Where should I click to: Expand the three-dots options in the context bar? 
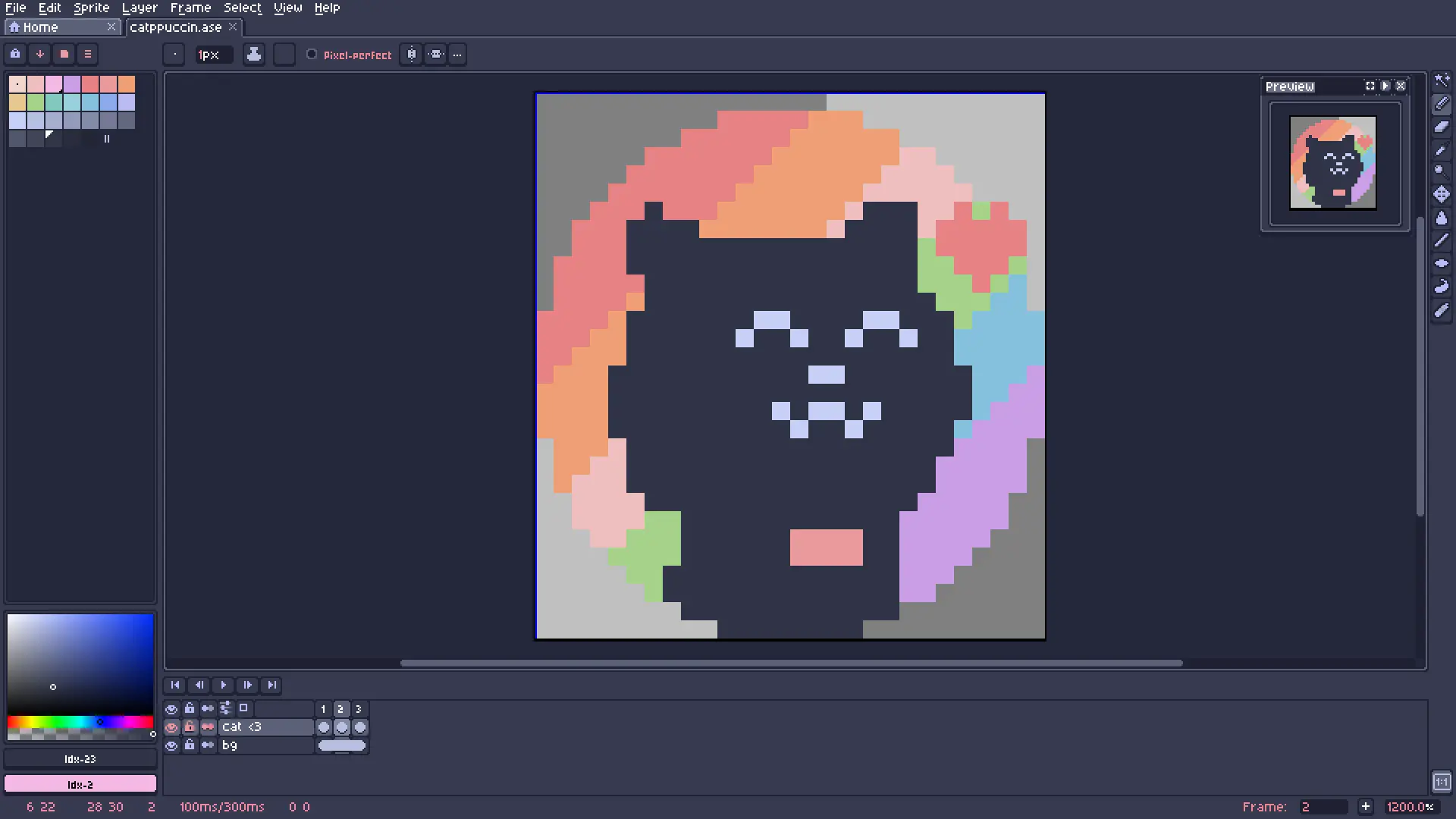coord(457,55)
